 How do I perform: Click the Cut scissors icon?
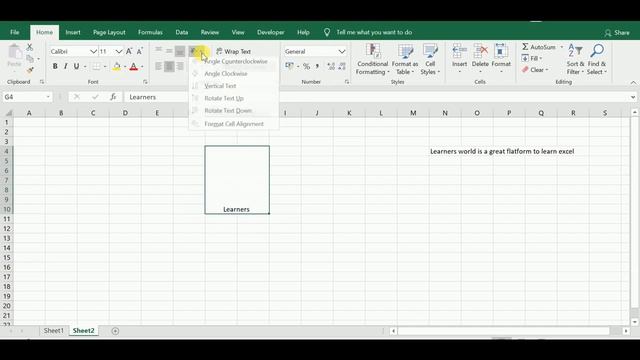tap(30, 47)
